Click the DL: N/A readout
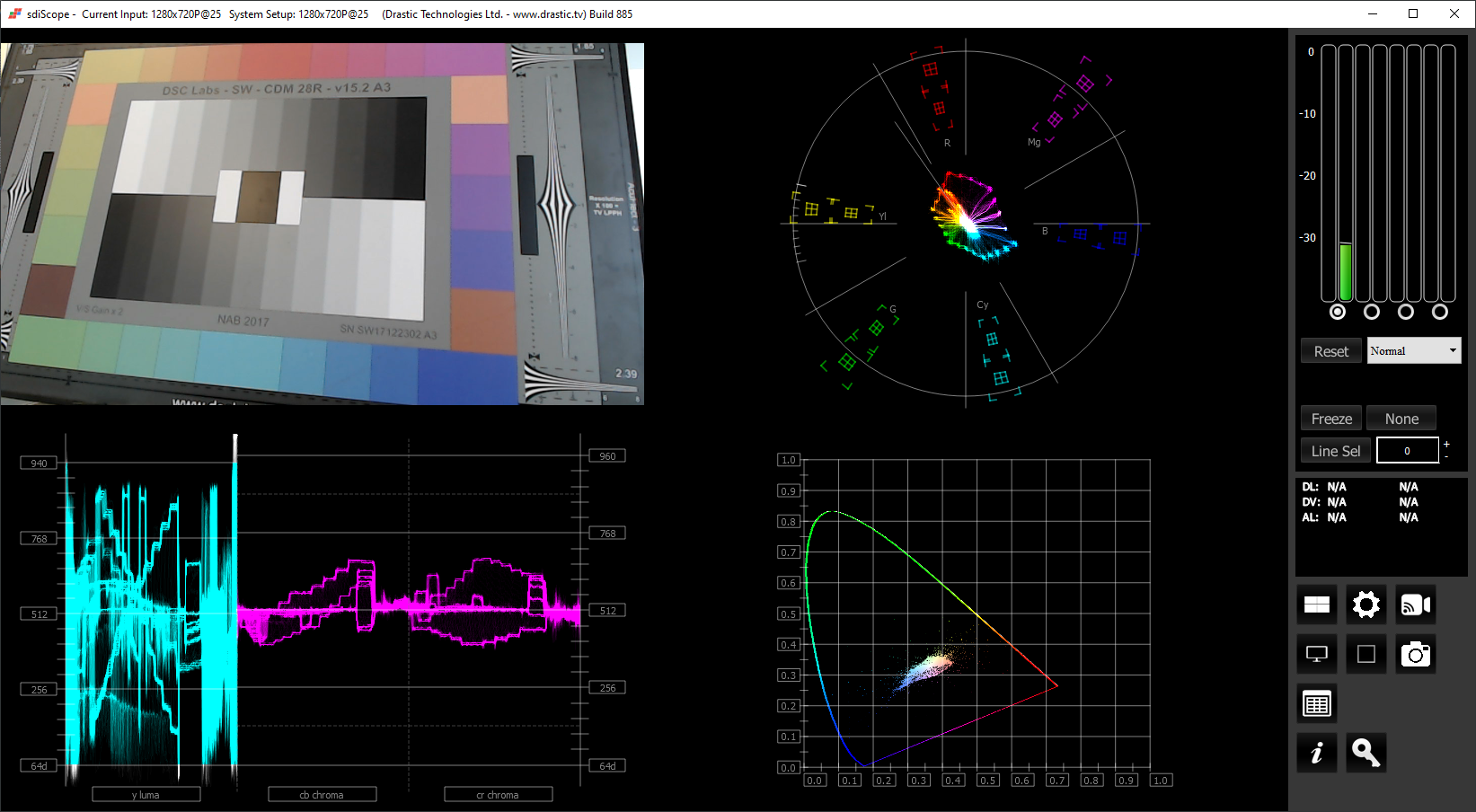The width and height of the screenshot is (1476, 812). pyautogui.click(x=1324, y=487)
